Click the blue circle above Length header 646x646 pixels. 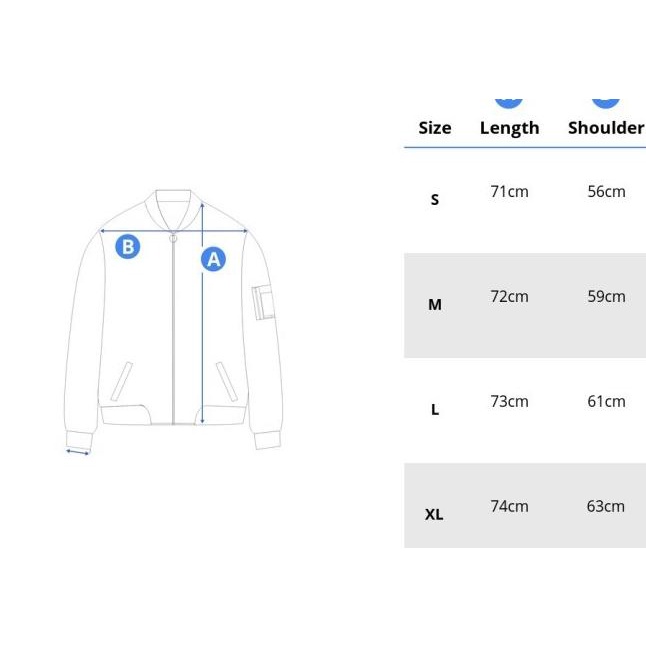click(509, 98)
